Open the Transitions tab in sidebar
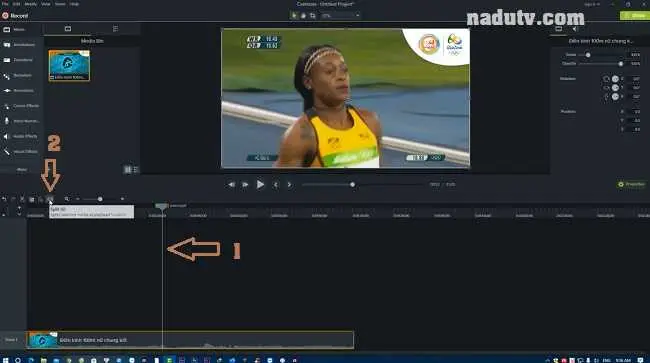 (x=19, y=60)
